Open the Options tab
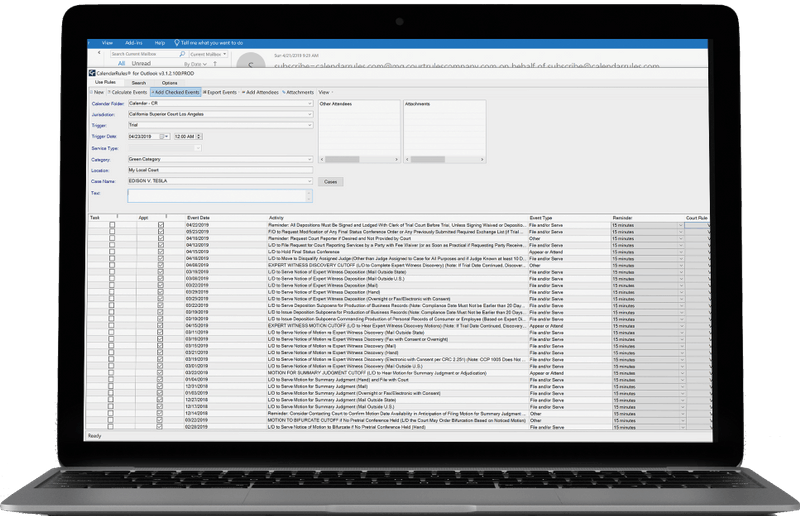 [170, 82]
